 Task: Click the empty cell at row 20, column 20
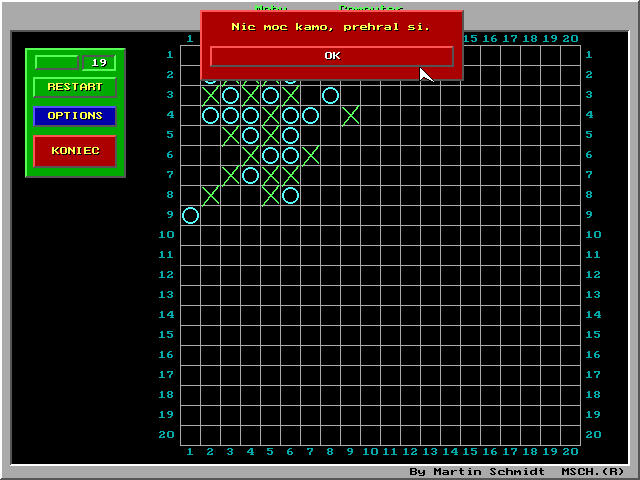(570, 435)
